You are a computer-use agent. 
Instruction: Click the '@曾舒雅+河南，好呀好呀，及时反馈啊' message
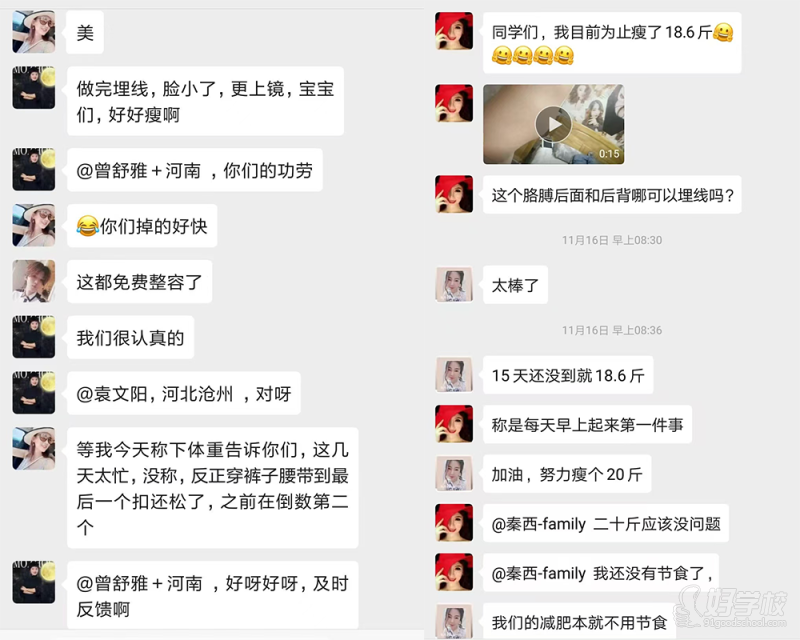[x=212, y=595]
